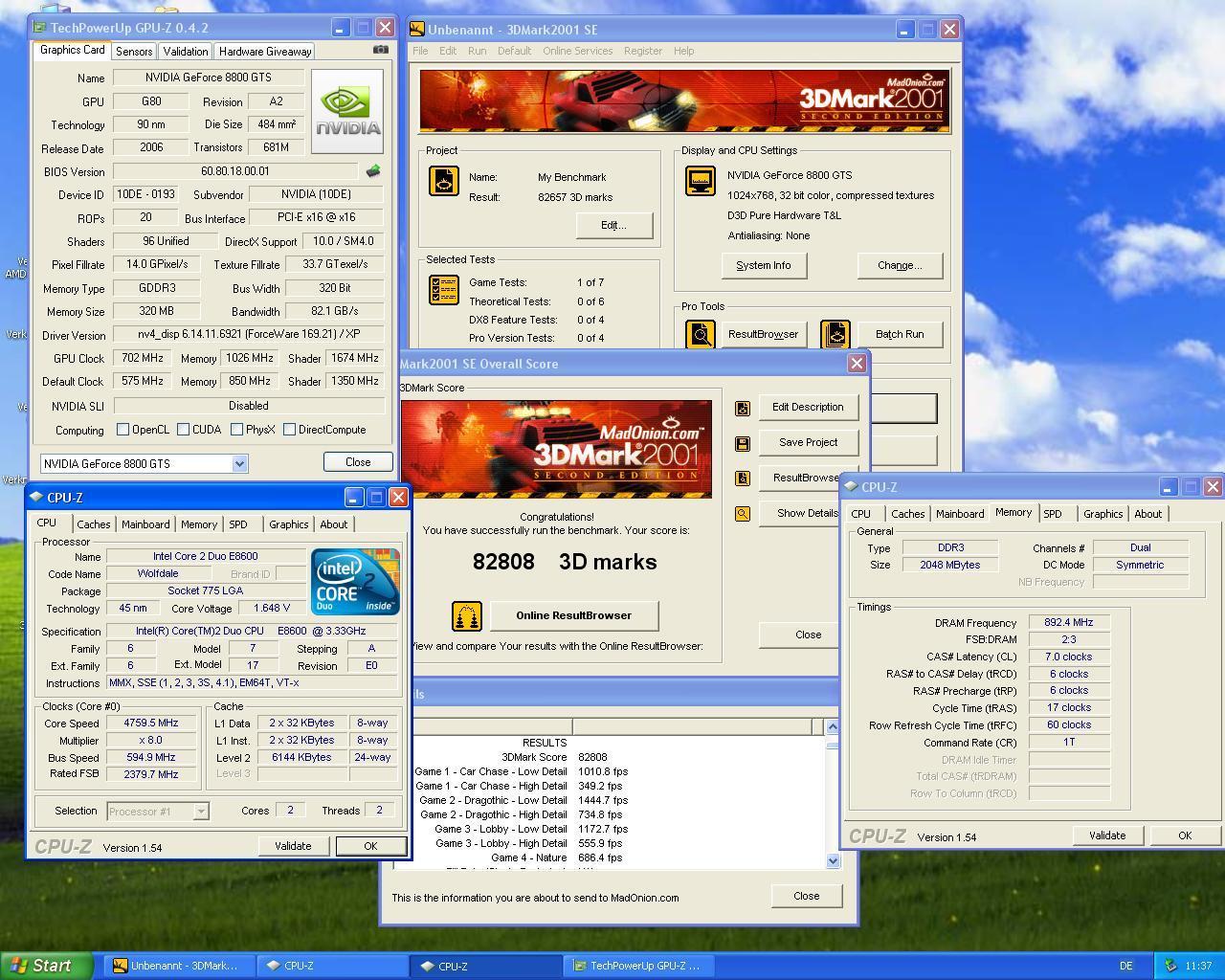1225x980 pixels.
Task: Click the icon beside Edit Description
Action: click(742, 409)
